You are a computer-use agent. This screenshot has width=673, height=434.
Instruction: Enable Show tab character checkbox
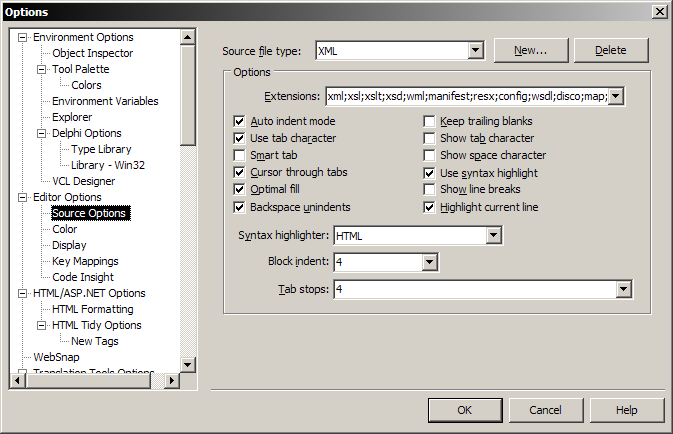429,138
